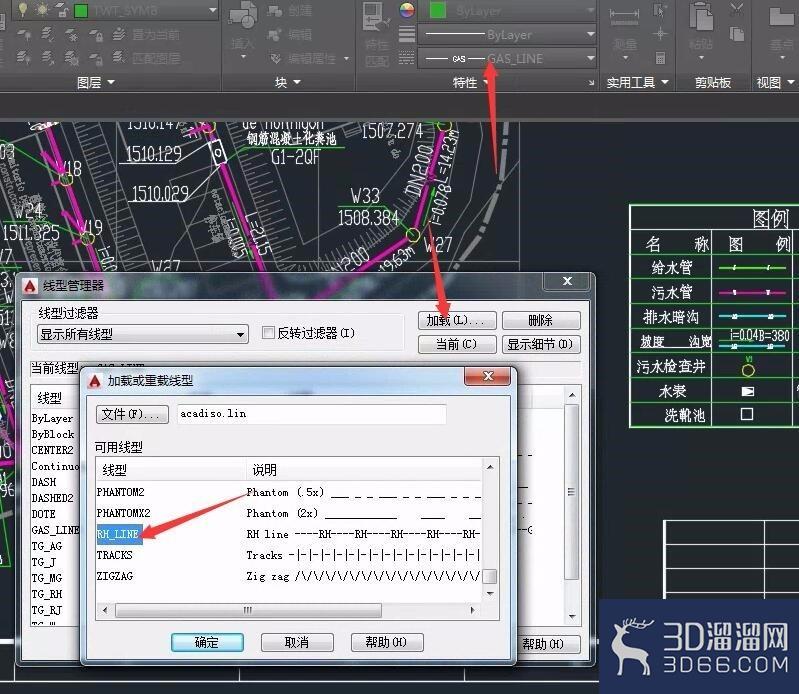Select GAS_LINE in Linetype Manager list
799x694 pixels.
click(55, 530)
